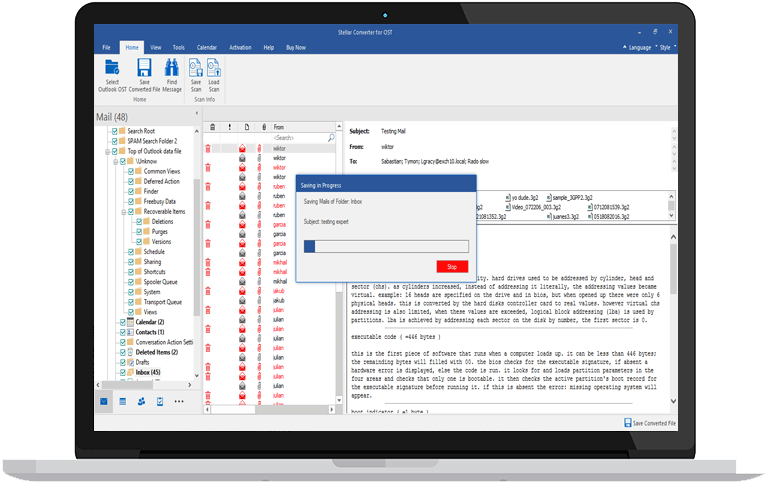
Task: Select Deleted Items (2) folder
Action: pos(157,352)
